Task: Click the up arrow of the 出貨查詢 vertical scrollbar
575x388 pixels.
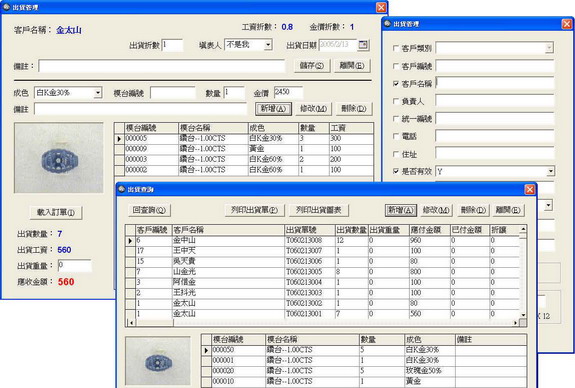Action: 523,229
